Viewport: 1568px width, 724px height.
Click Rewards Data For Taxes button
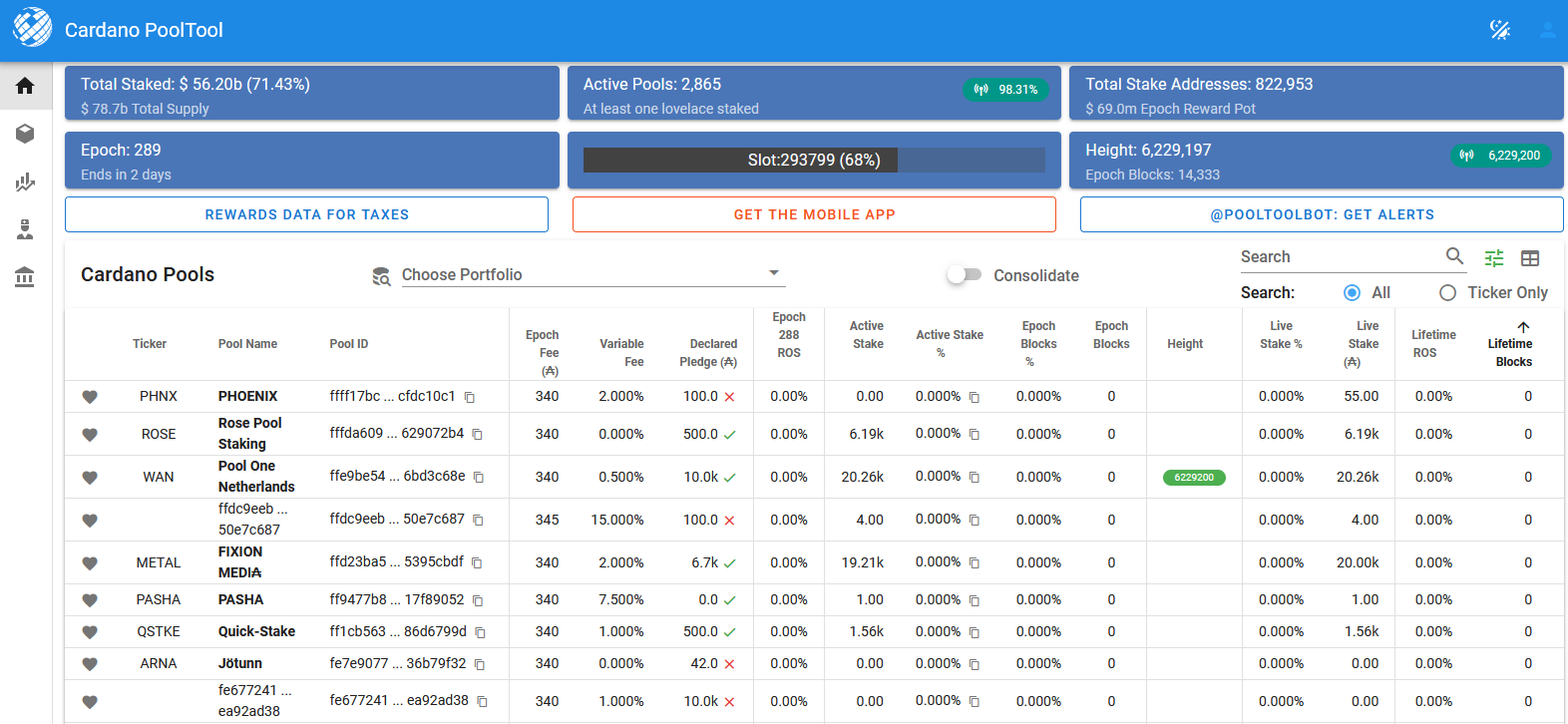pyautogui.click(x=306, y=214)
